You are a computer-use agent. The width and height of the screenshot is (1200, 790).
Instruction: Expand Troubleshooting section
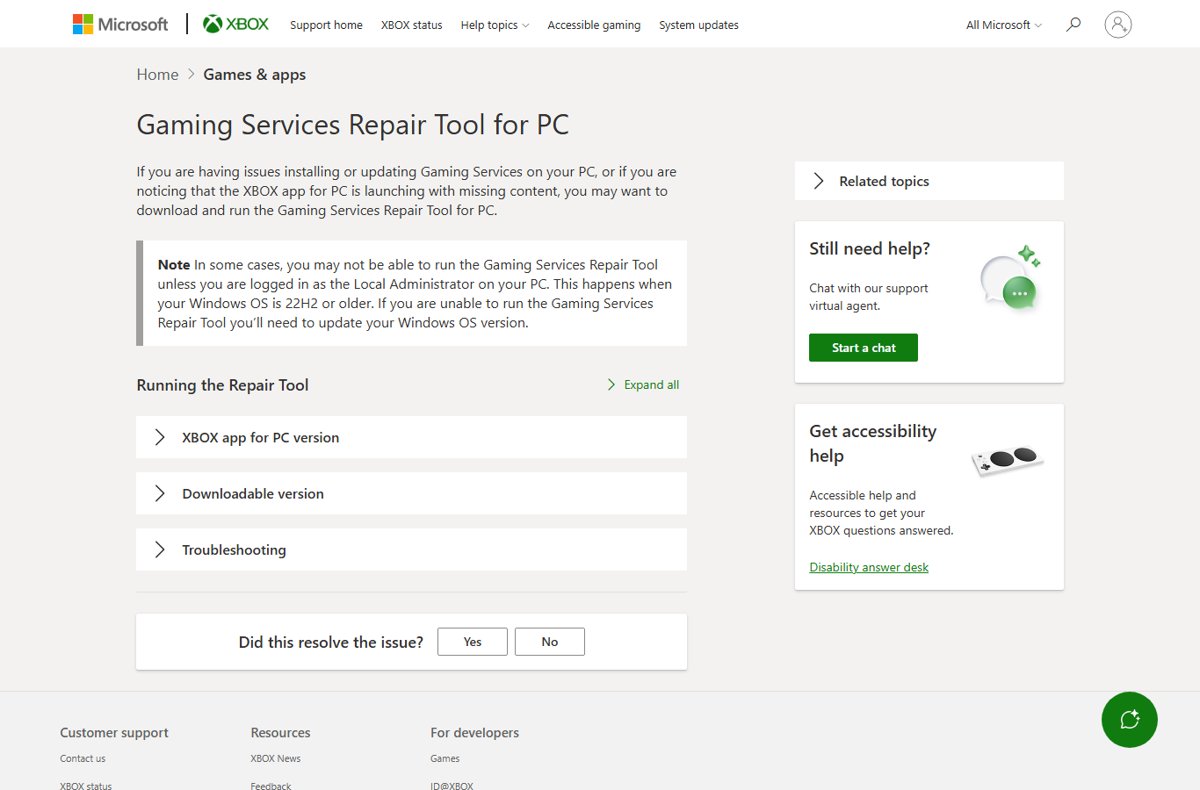[411, 549]
